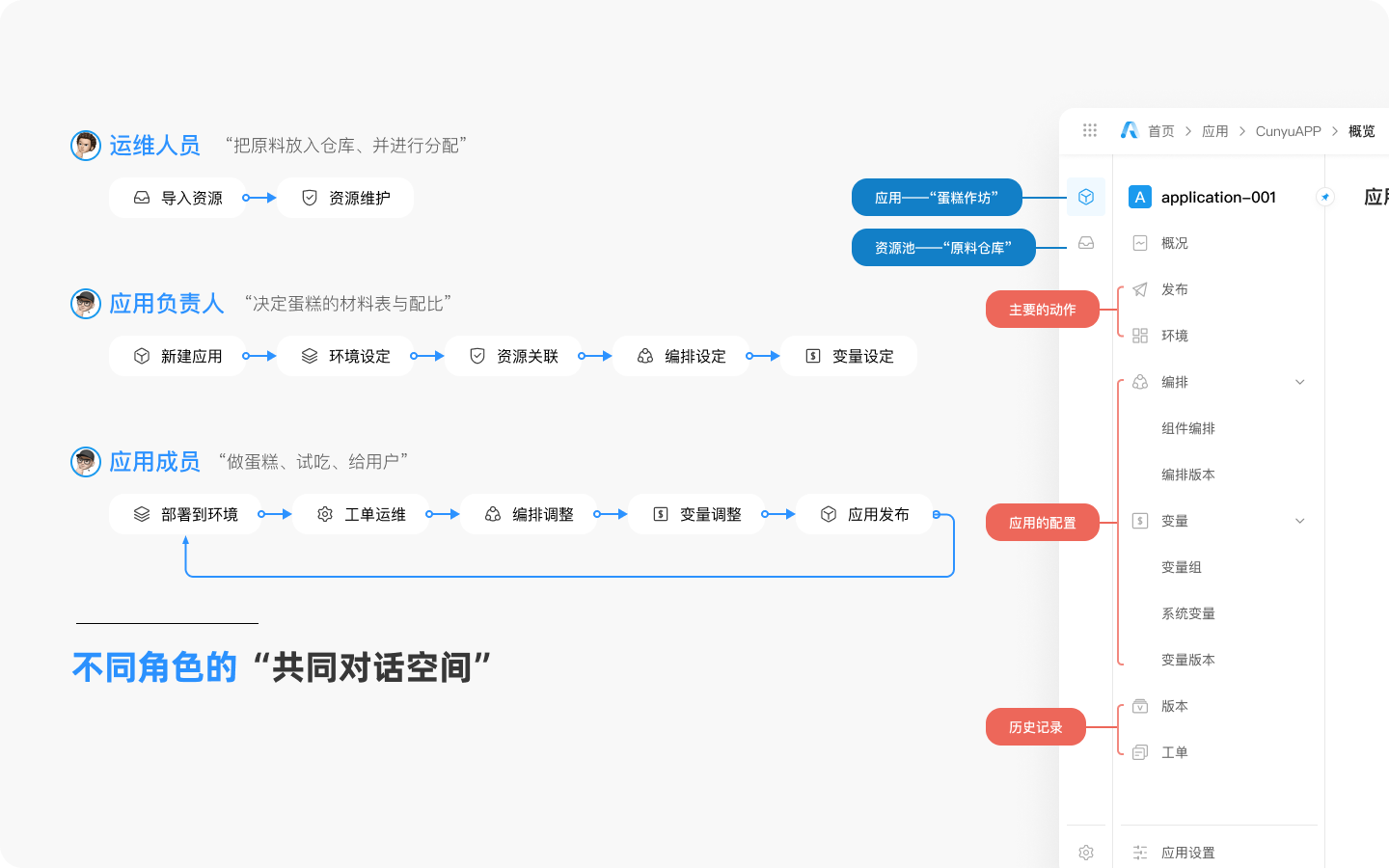Click the 运维人员 role heading
The height and width of the screenshot is (868, 1389).
tap(154, 146)
